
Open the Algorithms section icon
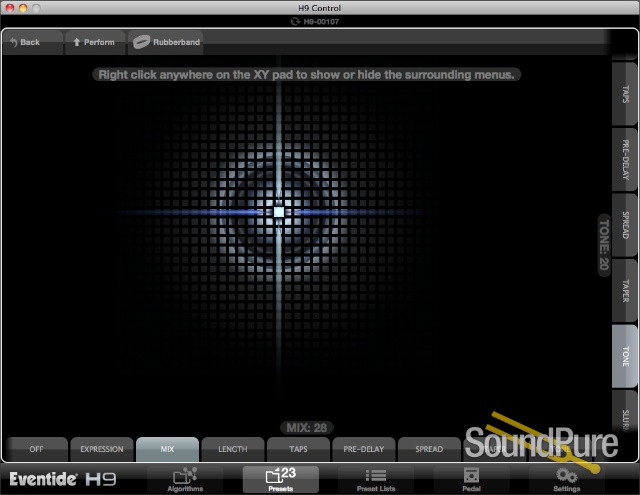pos(184,478)
